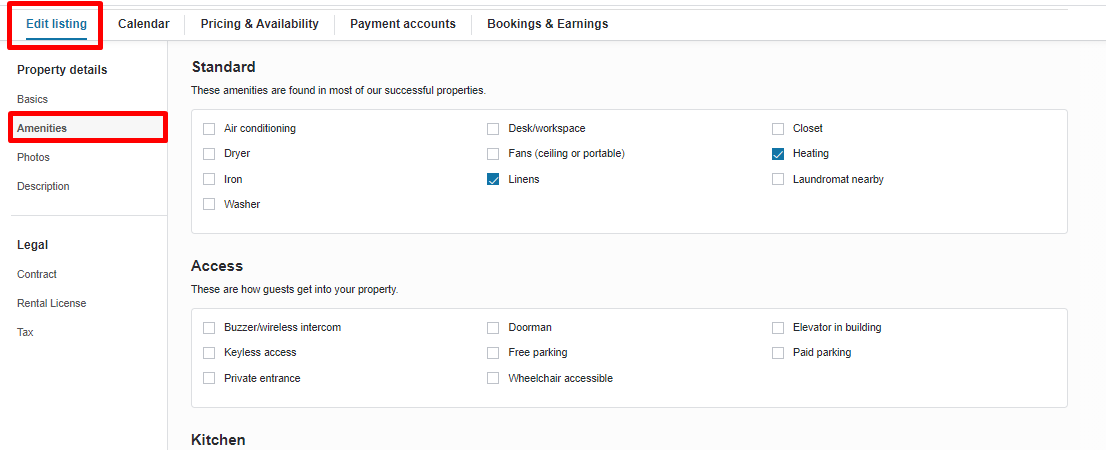Navigate to Photos in sidebar
The height and width of the screenshot is (450, 1106).
click(33, 158)
